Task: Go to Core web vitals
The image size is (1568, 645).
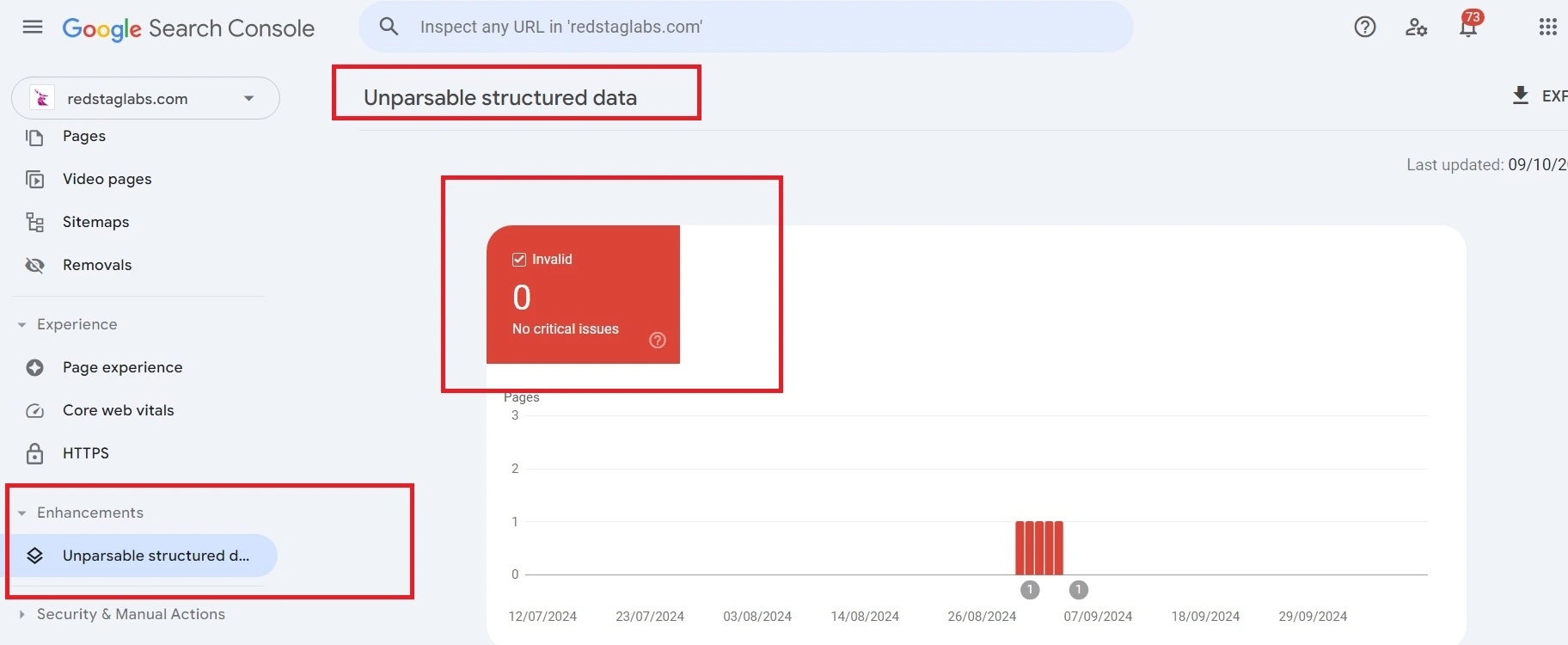Action: (118, 410)
